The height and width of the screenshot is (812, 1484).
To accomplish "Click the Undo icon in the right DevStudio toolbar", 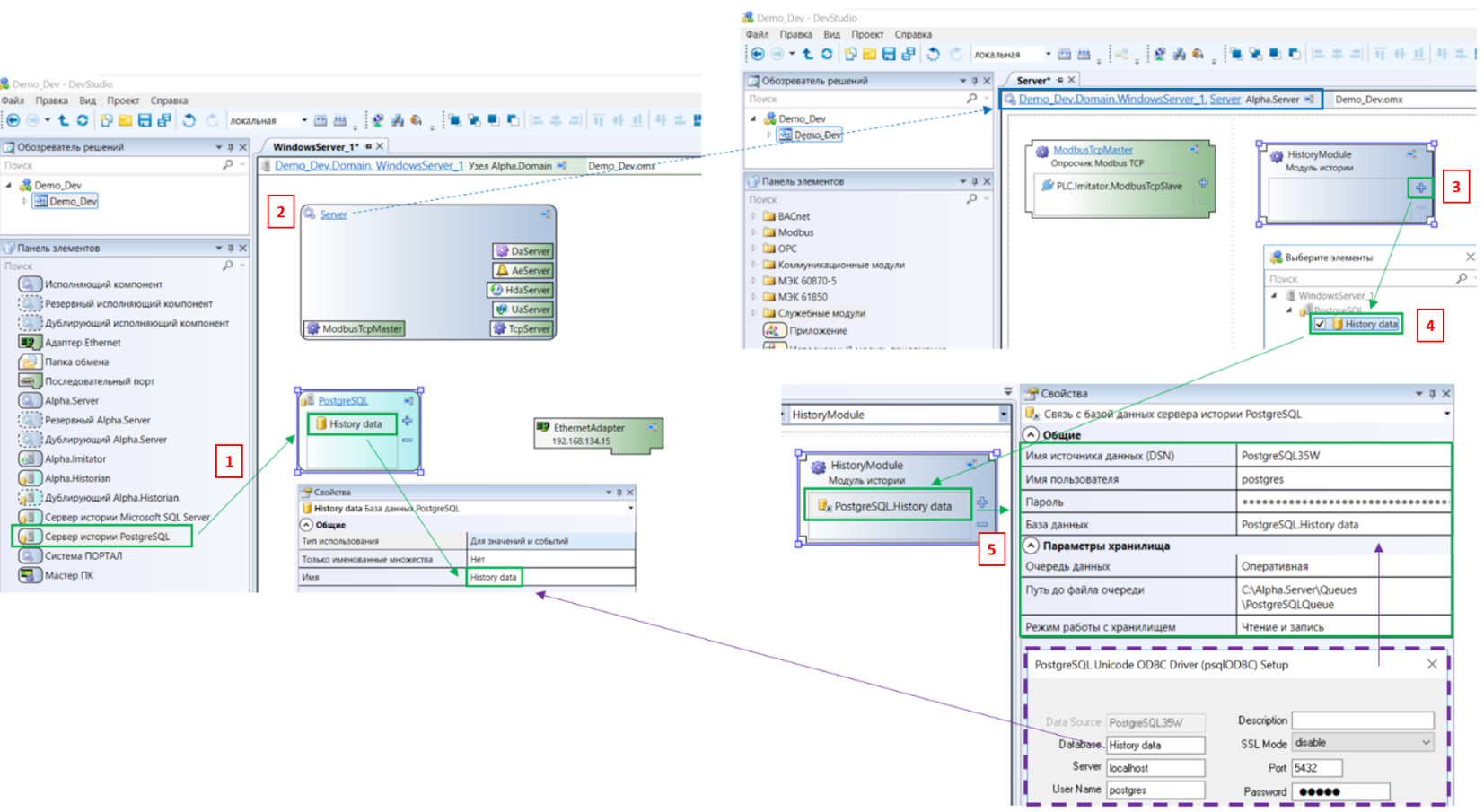I will (x=934, y=54).
